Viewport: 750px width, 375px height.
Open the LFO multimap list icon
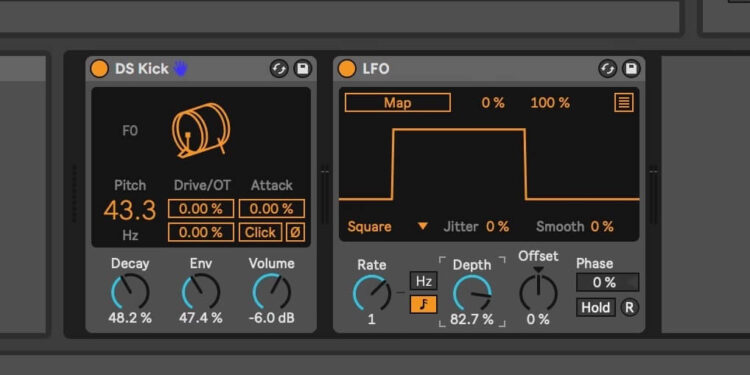(624, 102)
